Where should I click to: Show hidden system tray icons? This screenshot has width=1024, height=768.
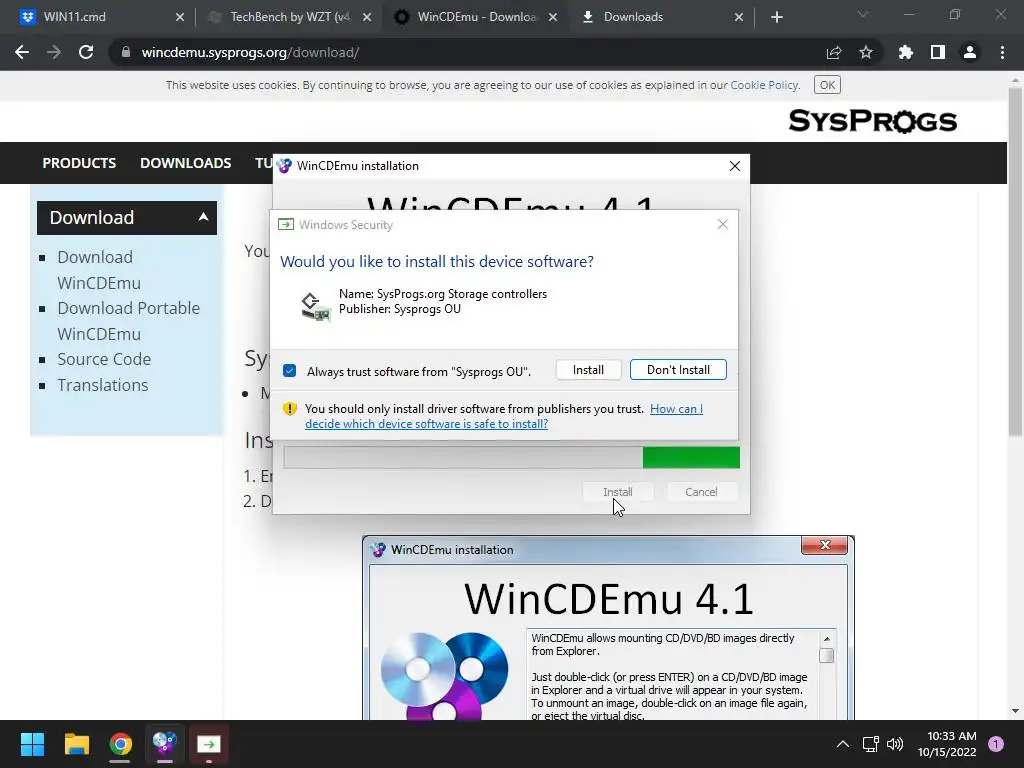(x=842, y=744)
